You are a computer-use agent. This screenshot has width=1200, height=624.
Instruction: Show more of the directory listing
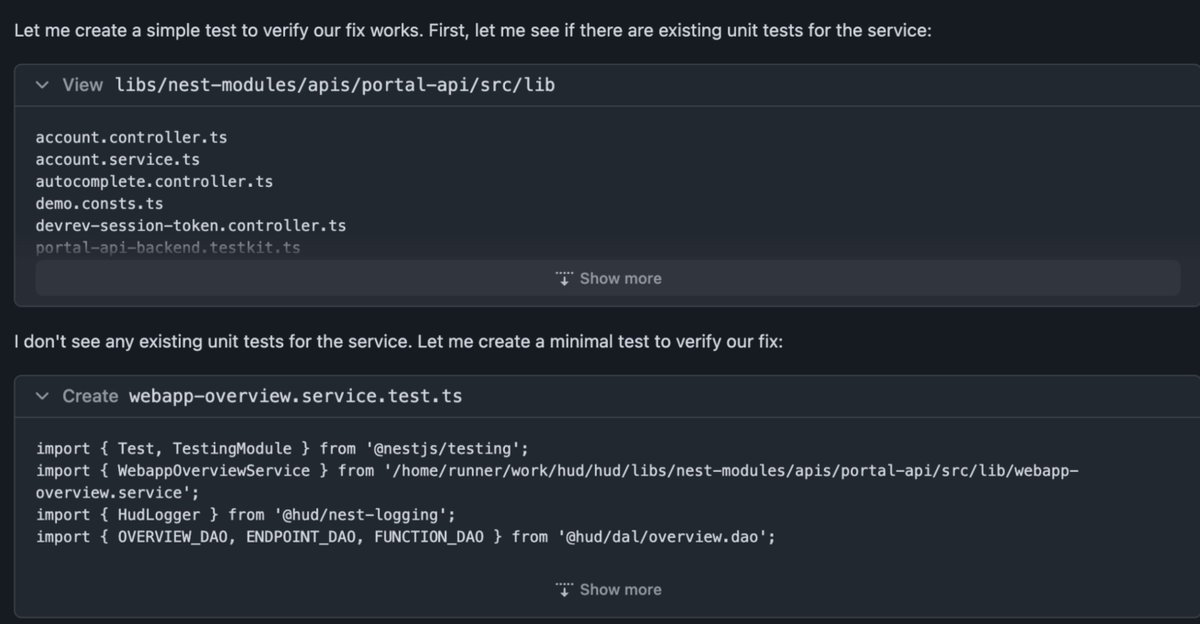pyautogui.click(x=607, y=278)
